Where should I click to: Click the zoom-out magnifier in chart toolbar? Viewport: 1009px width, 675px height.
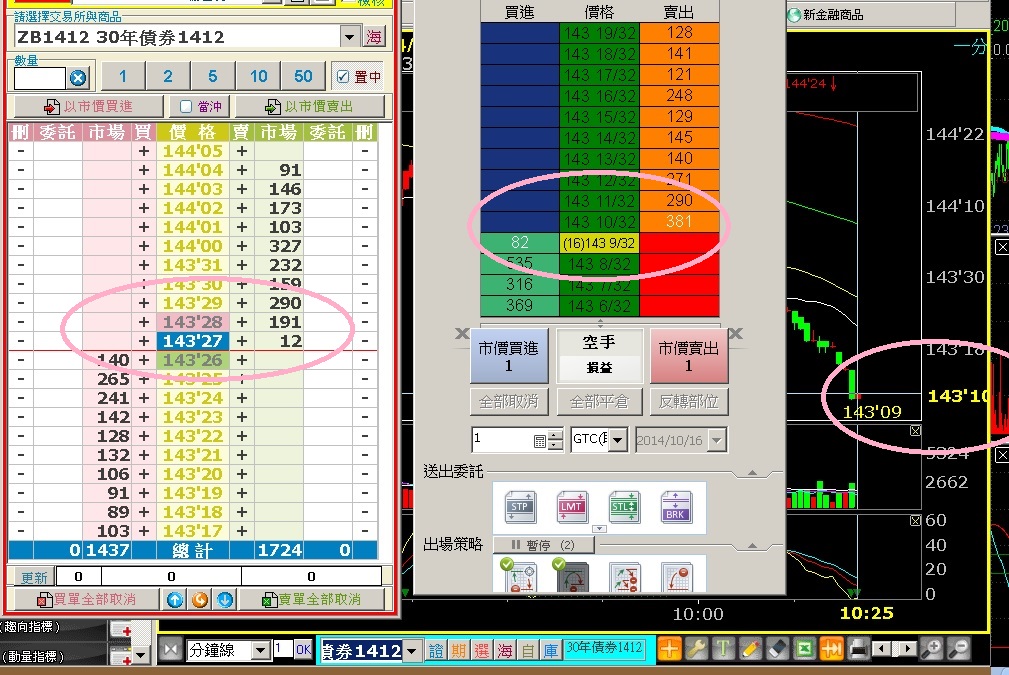[958, 649]
